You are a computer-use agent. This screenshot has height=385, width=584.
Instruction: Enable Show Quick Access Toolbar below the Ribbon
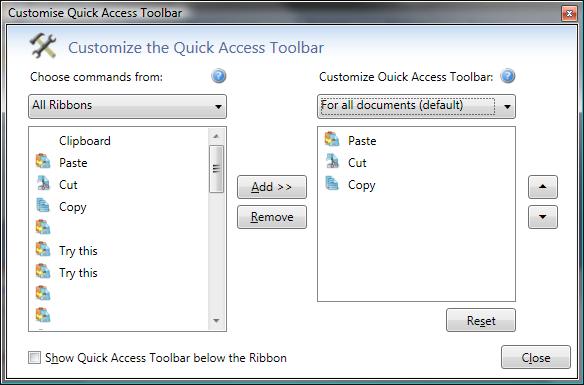[34, 358]
